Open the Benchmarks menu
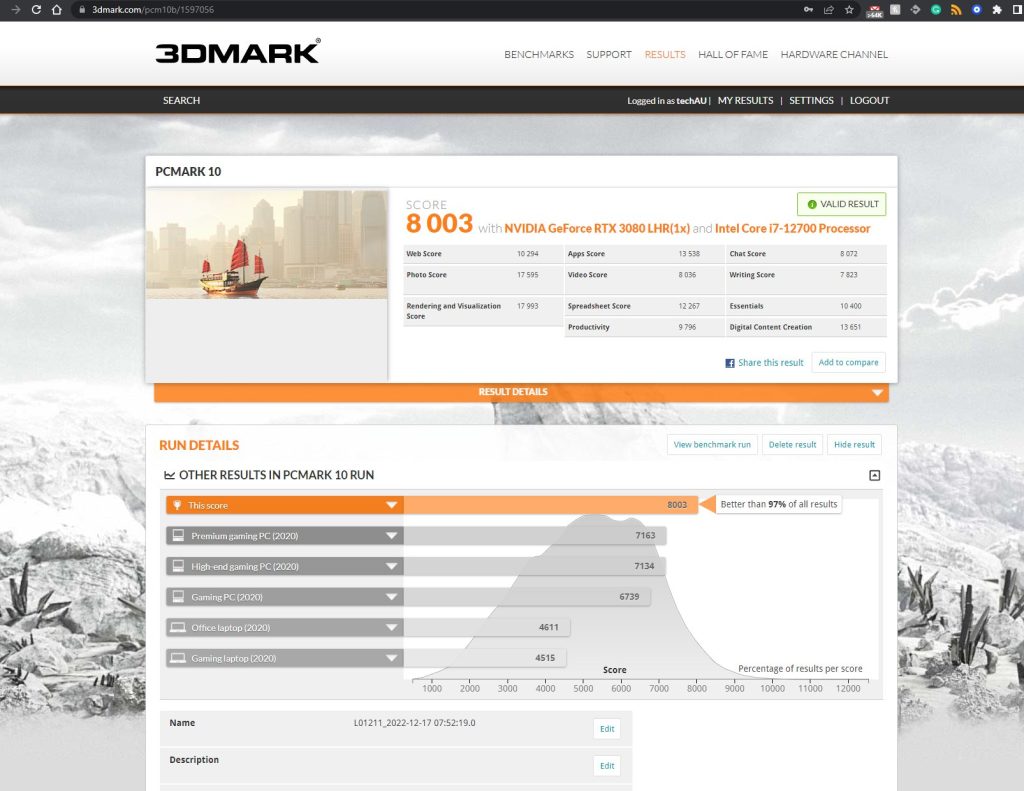Viewport: 1024px width, 791px height. click(x=539, y=54)
